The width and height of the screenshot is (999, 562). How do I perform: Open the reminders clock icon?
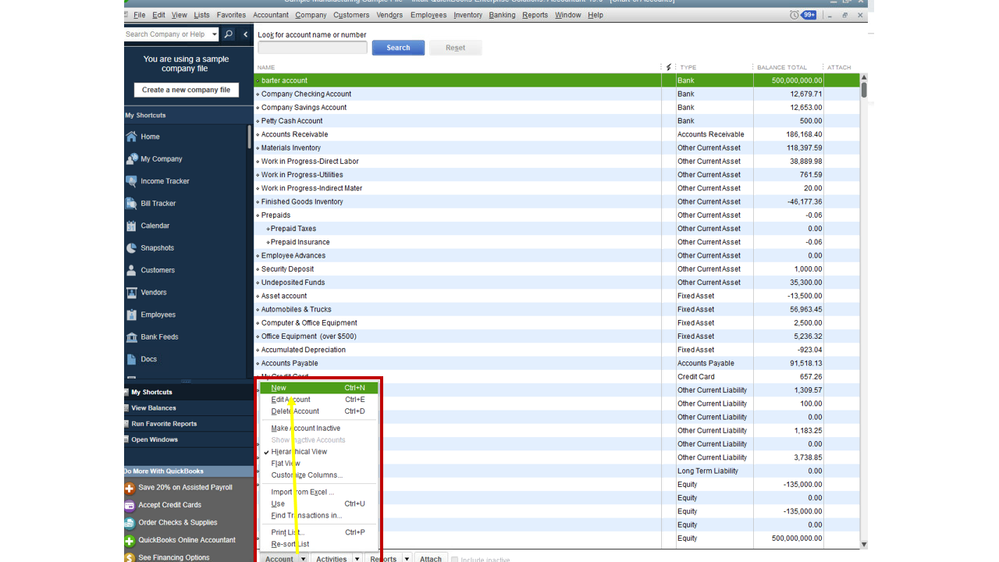794,15
